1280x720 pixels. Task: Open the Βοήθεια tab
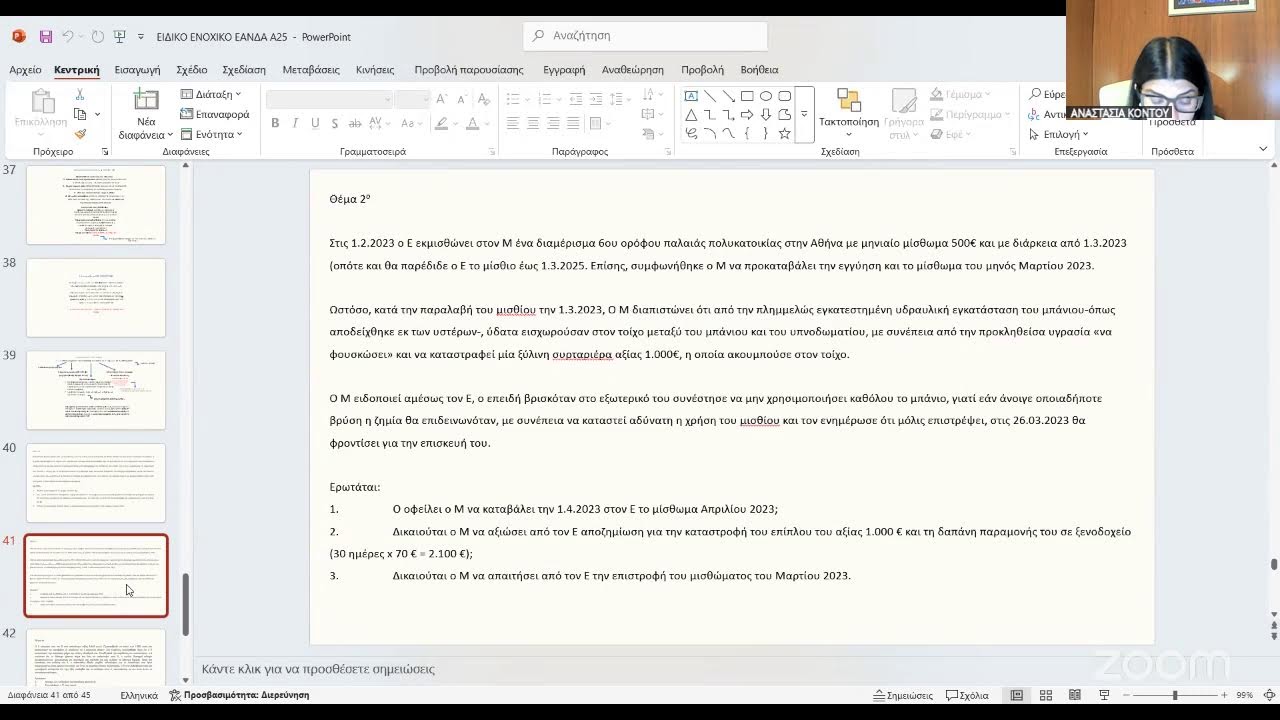click(759, 70)
